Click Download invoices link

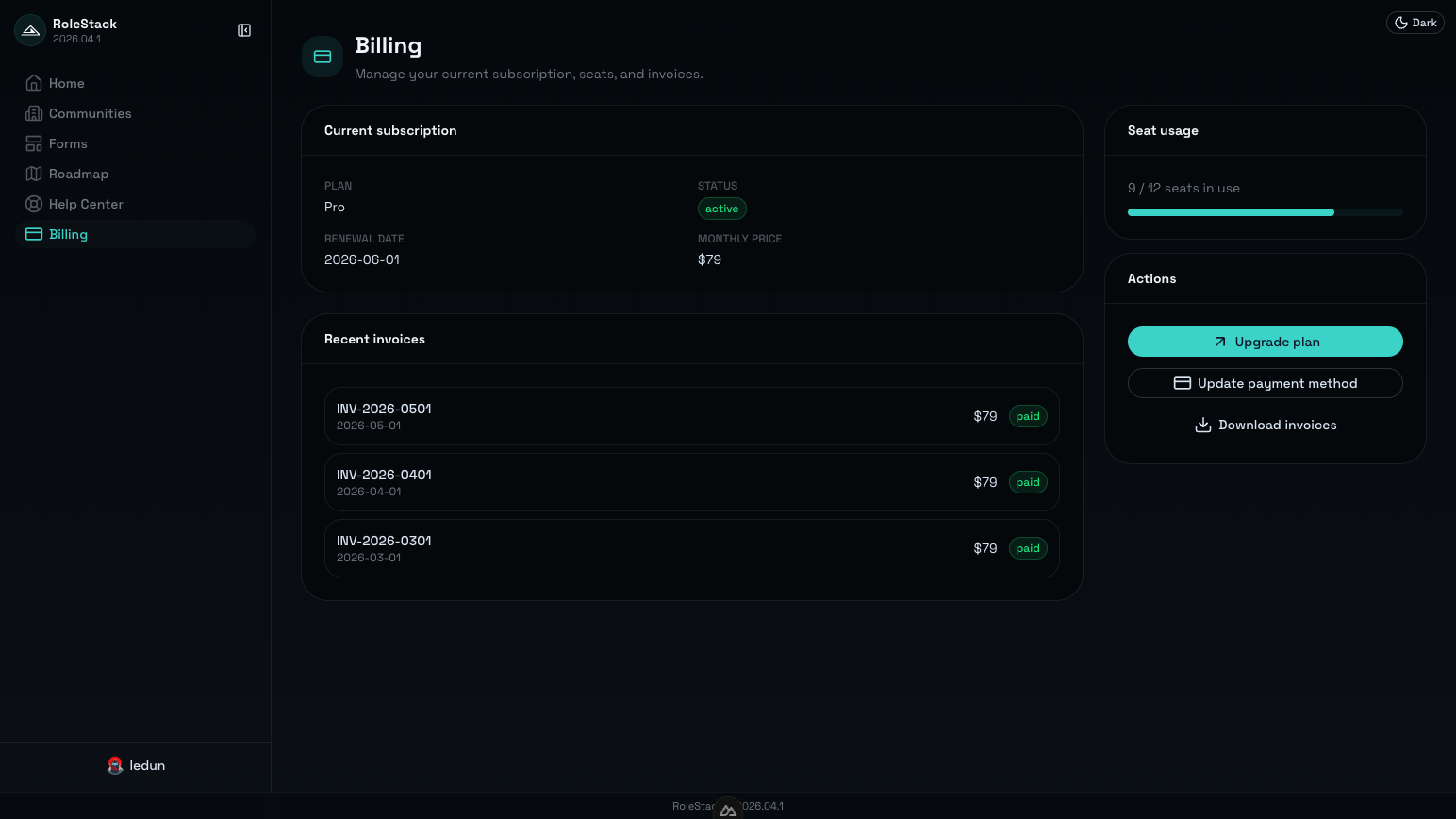(1266, 425)
